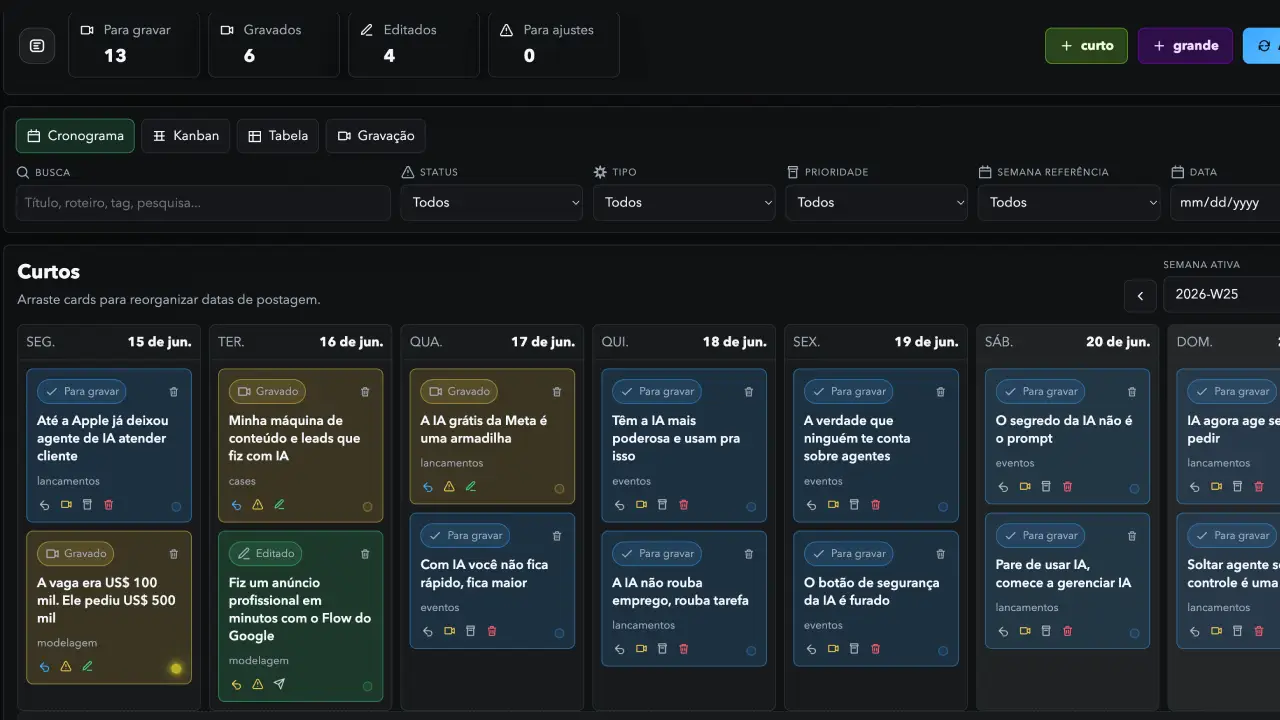Open the Semana Ativa 2026-W25 selector
The height and width of the screenshot is (720, 1280).
coord(1221,295)
